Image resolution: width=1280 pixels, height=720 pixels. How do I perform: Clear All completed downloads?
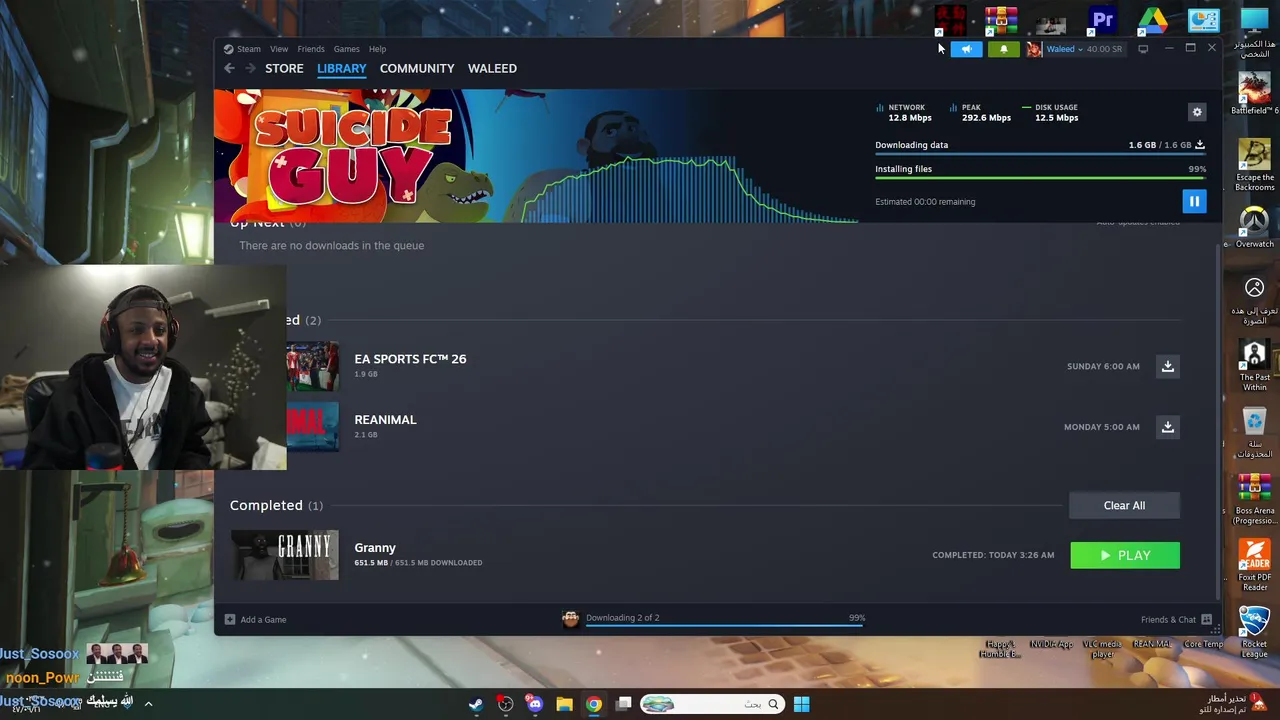pos(1124,505)
